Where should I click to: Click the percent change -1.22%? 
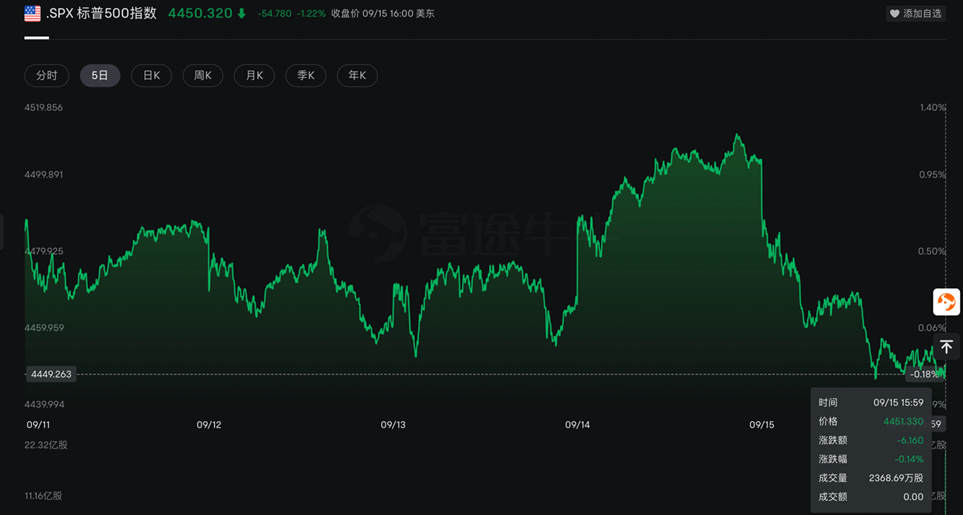click(311, 14)
